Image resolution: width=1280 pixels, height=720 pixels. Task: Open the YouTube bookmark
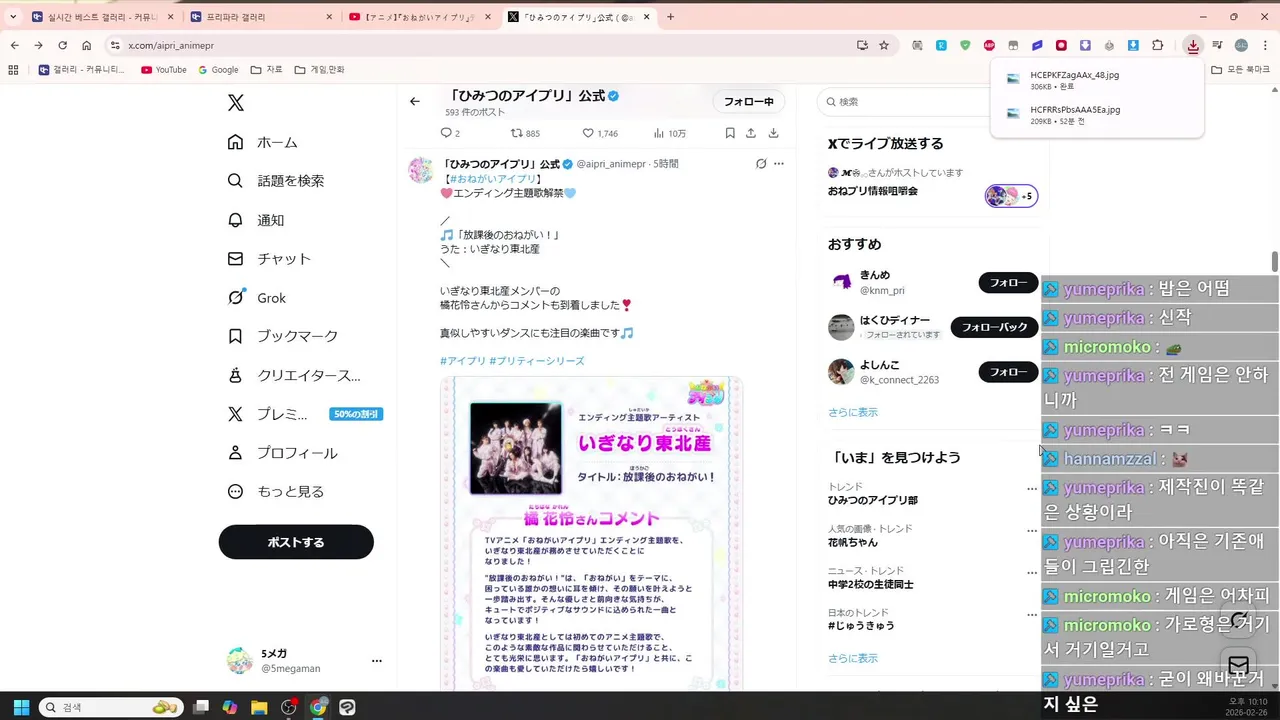pos(164,70)
